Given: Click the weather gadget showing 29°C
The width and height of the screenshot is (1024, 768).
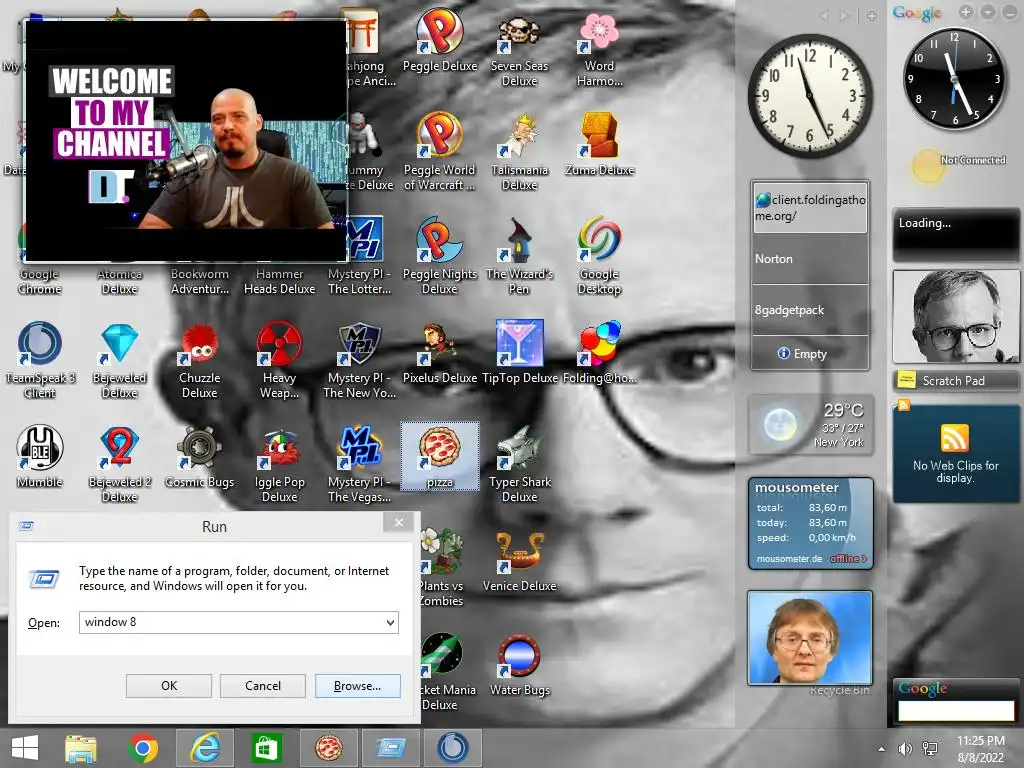Looking at the screenshot, I should pyautogui.click(x=810, y=424).
